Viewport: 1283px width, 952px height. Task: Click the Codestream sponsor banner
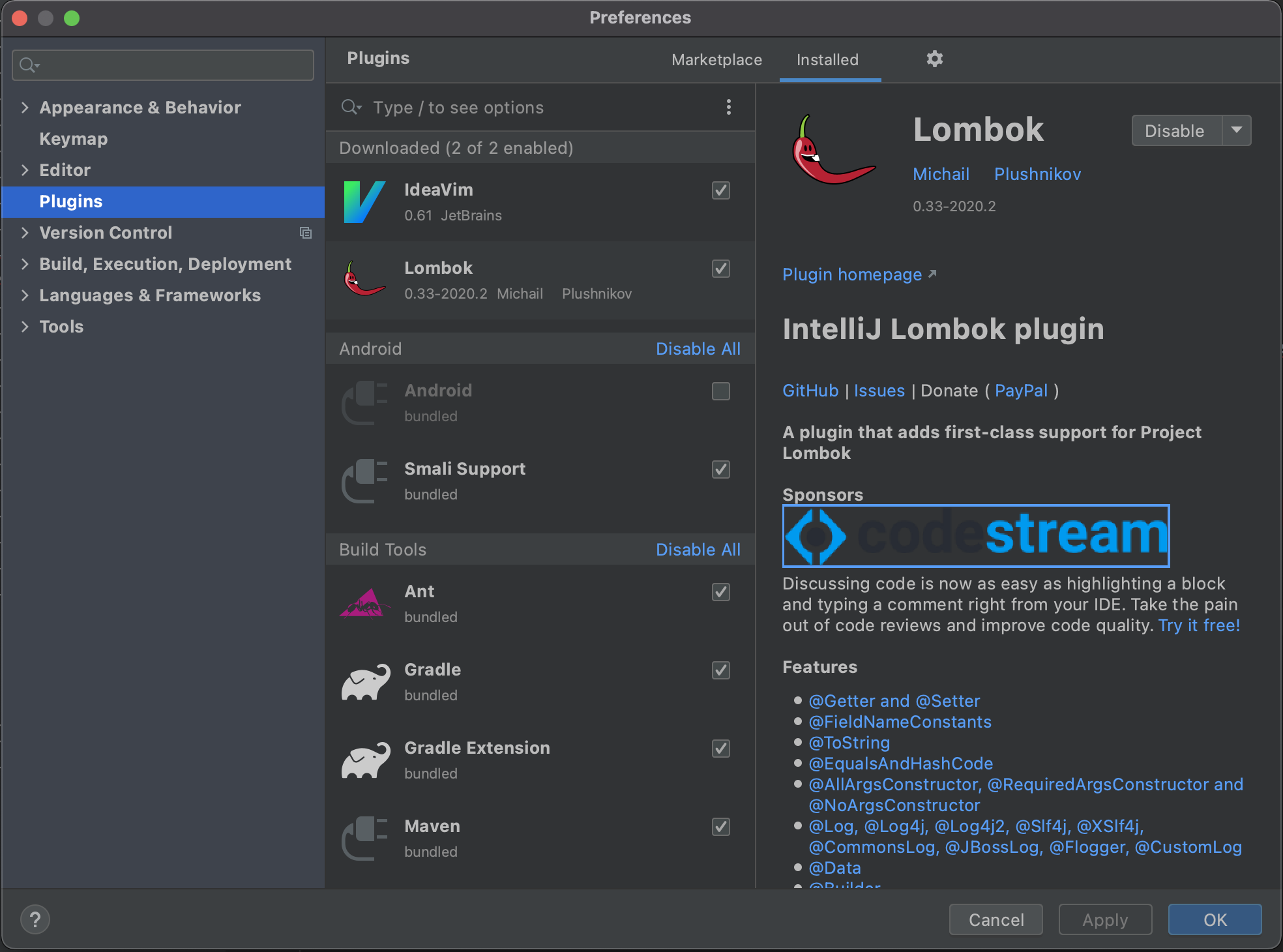(975, 535)
